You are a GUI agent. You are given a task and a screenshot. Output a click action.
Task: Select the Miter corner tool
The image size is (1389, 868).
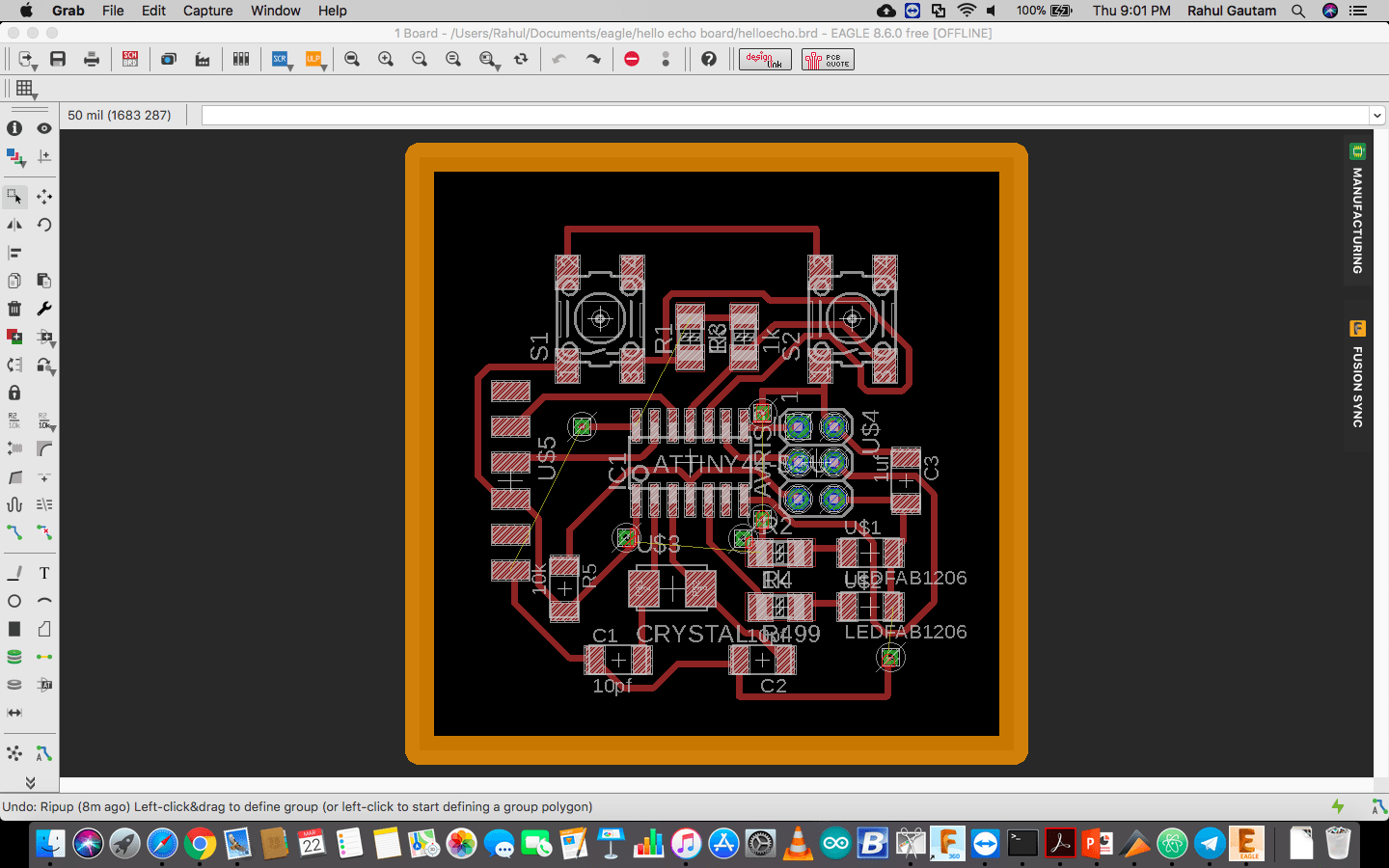coord(44,448)
